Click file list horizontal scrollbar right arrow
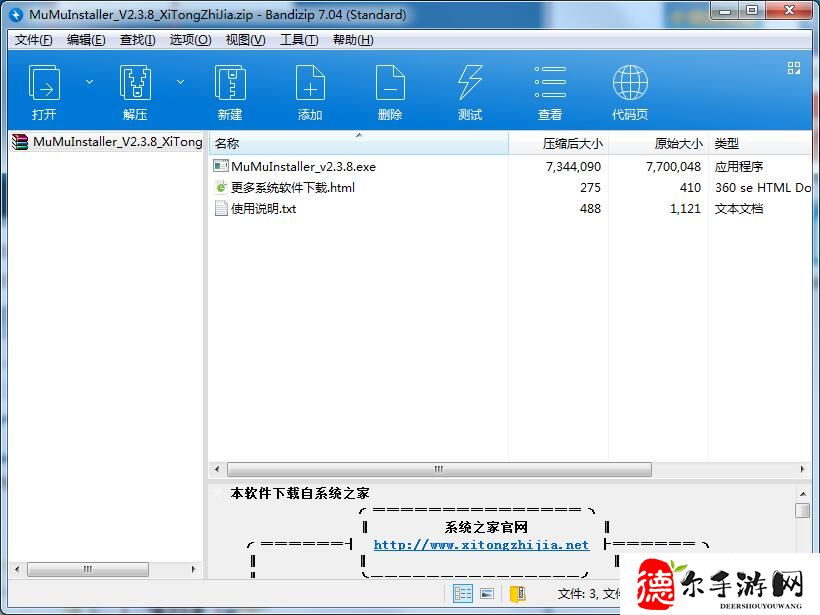 [802, 469]
